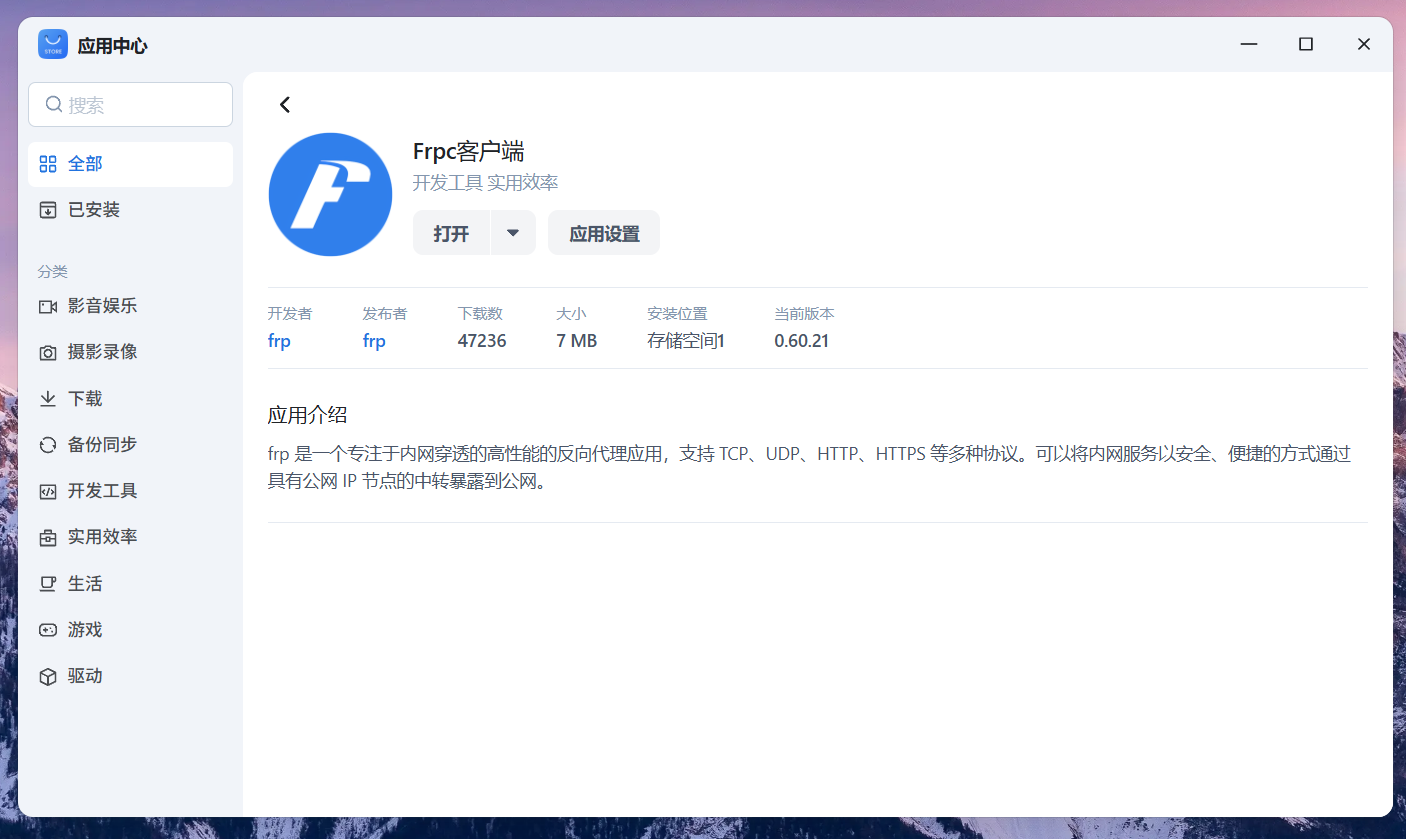Click the video camera icon for 影音娱乐

click(48, 306)
